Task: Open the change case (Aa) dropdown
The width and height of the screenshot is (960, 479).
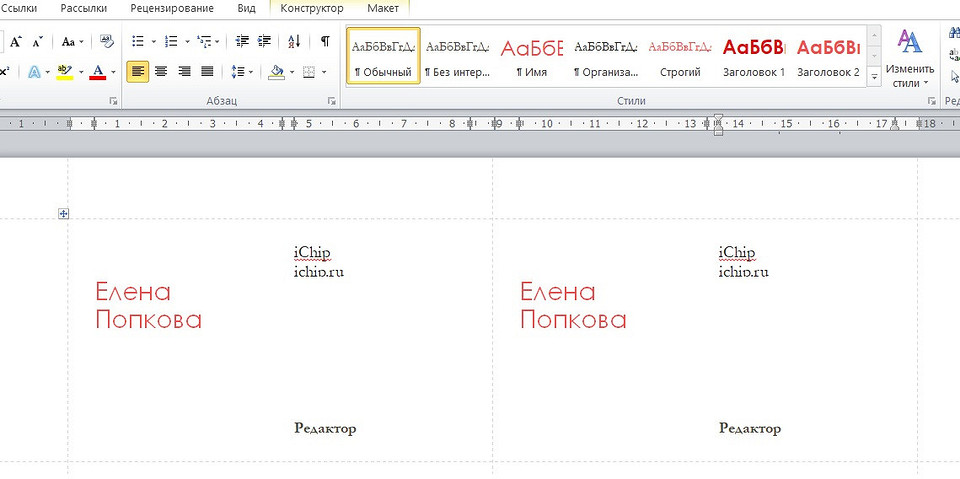Action: pyautogui.click(x=72, y=42)
